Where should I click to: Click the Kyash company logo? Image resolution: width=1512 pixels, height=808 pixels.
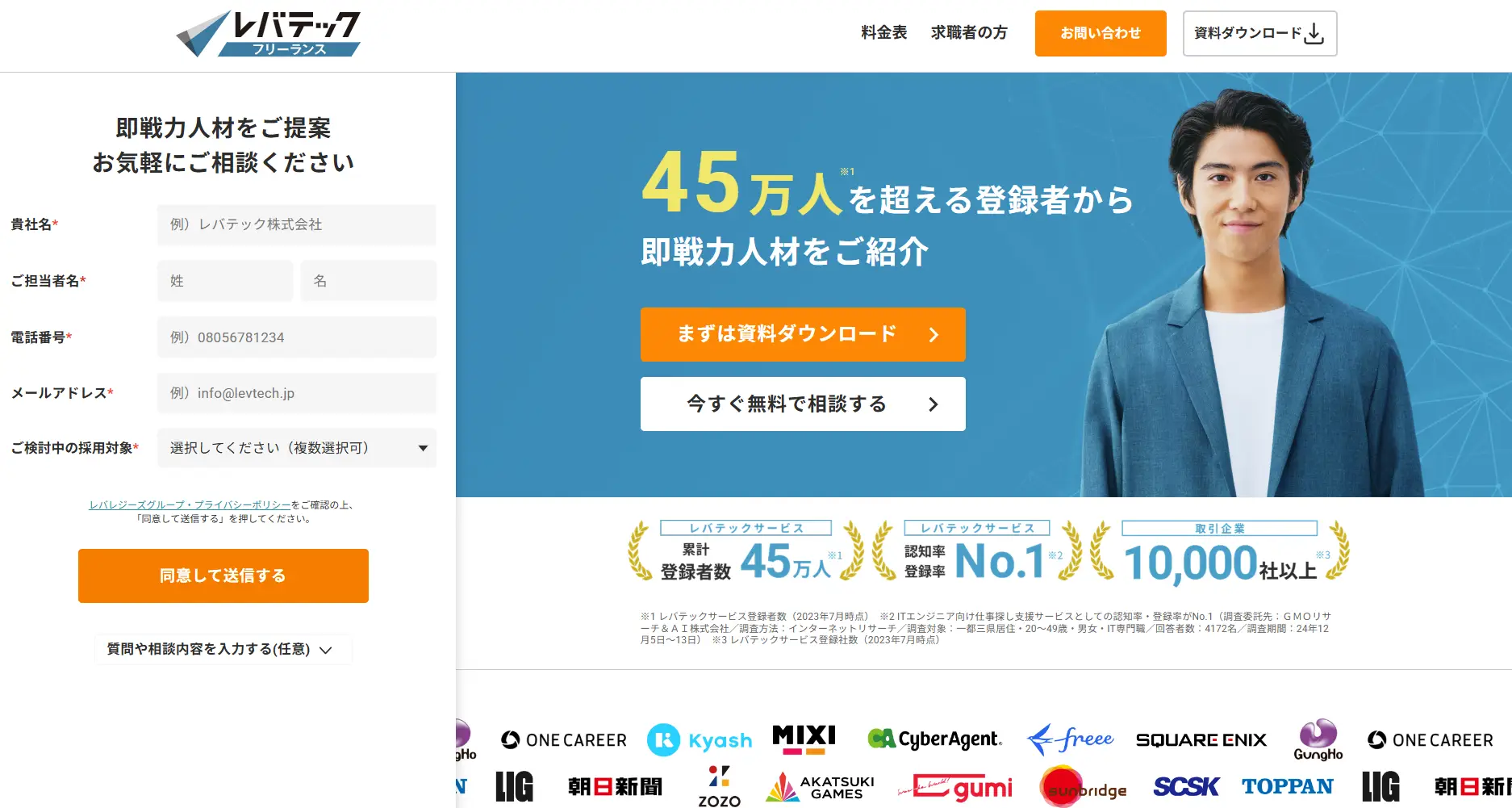pyautogui.click(x=700, y=740)
